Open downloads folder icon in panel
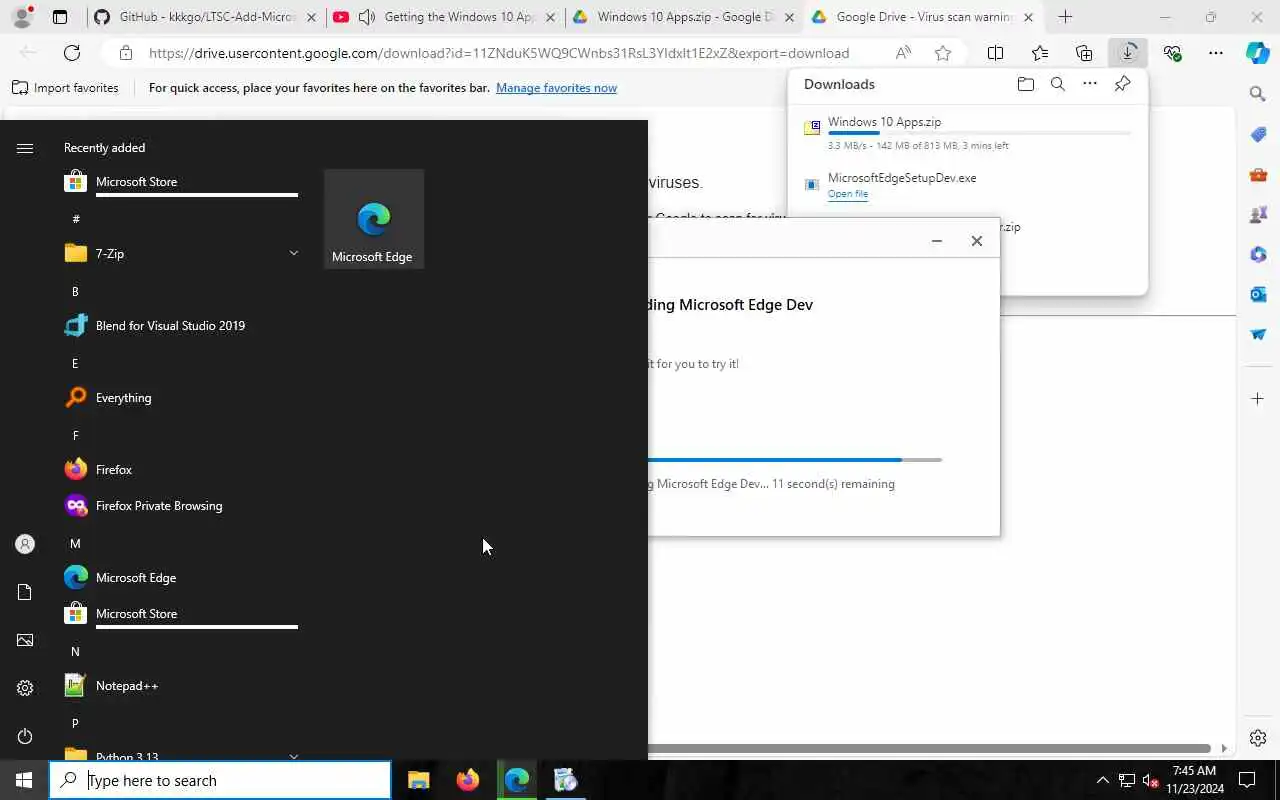 coord(1025,84)
